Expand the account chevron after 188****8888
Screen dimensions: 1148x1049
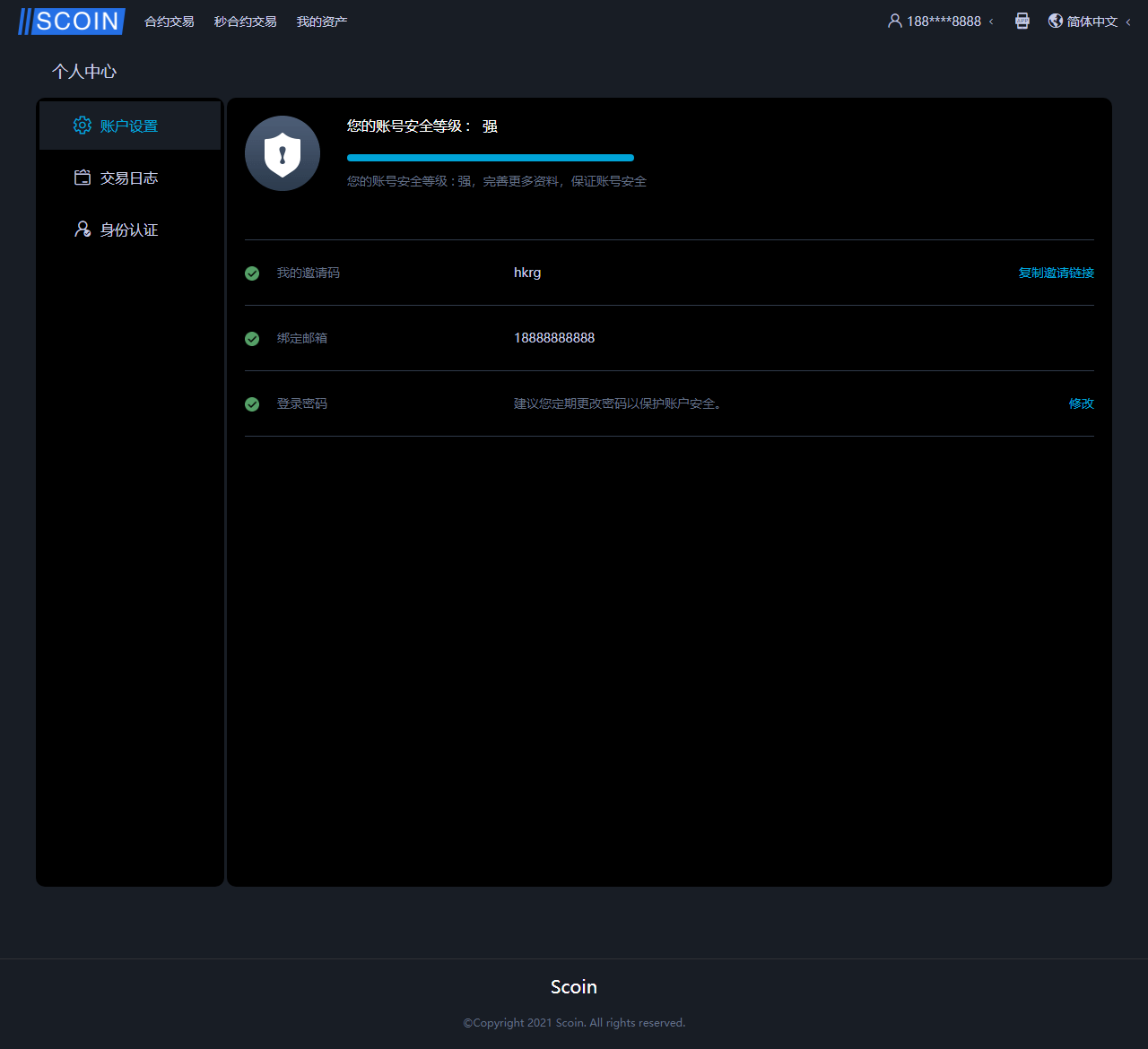coord(991,22)
